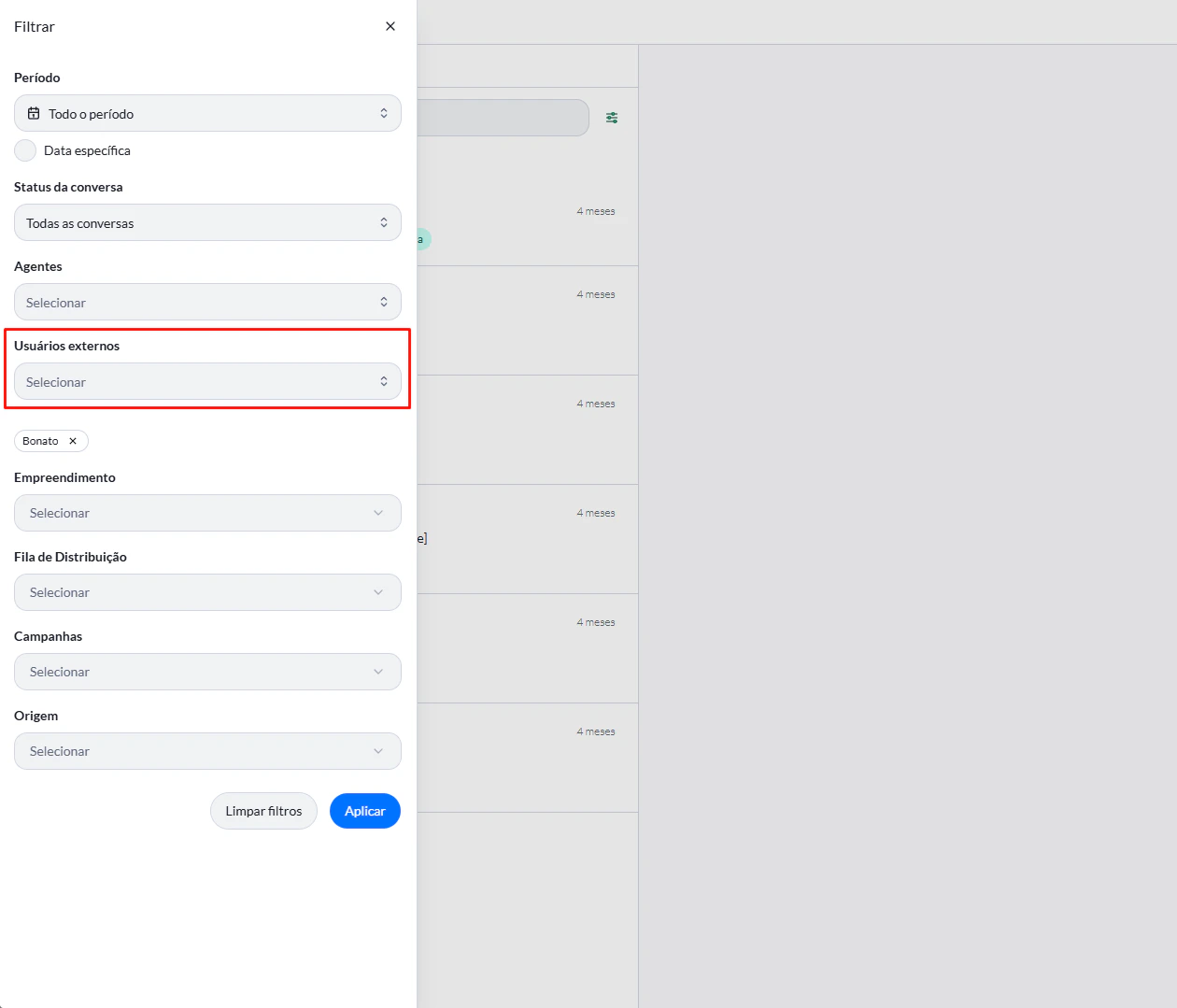Click the Campanhas chevron arrow
The image size is (1177, 1008).
click(378, 672)
